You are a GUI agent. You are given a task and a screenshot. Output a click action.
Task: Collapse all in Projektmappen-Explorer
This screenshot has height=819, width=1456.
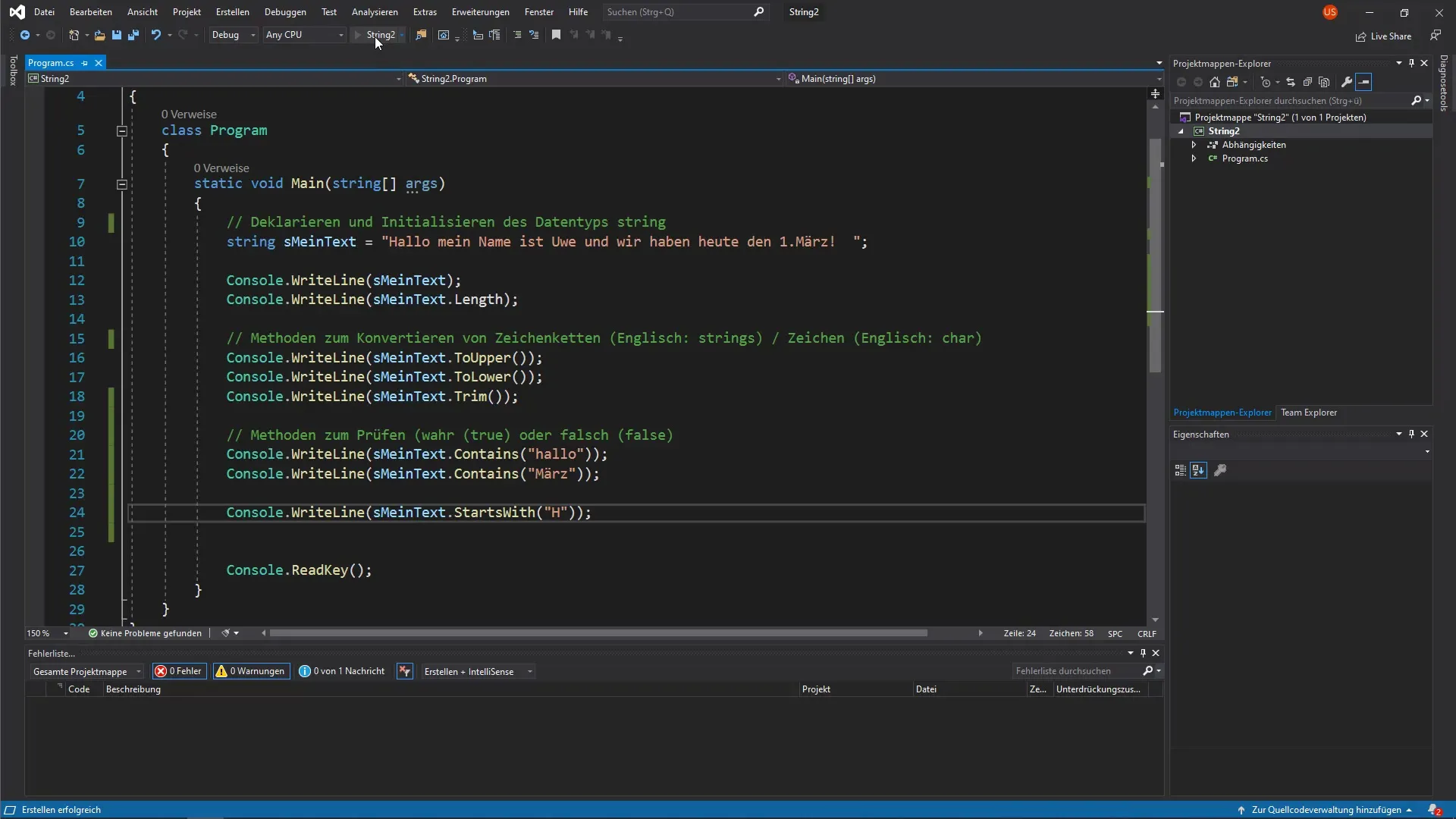pyautogui.click(x=1307, y=82)
